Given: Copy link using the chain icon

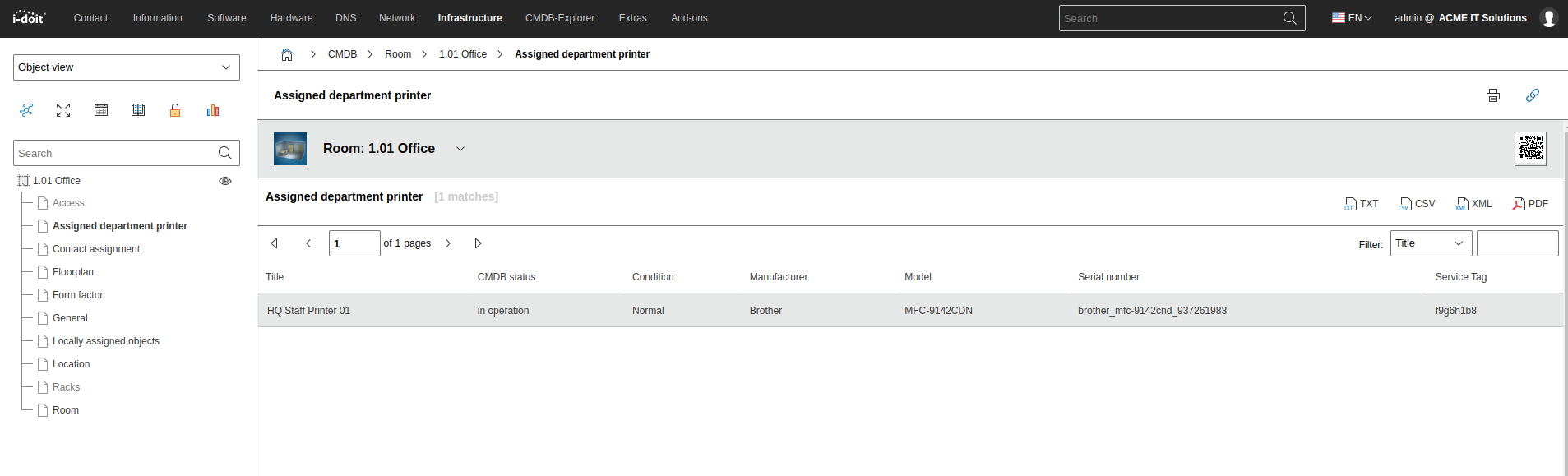Looking at the screenshot, I should [x=1532, y=95].
